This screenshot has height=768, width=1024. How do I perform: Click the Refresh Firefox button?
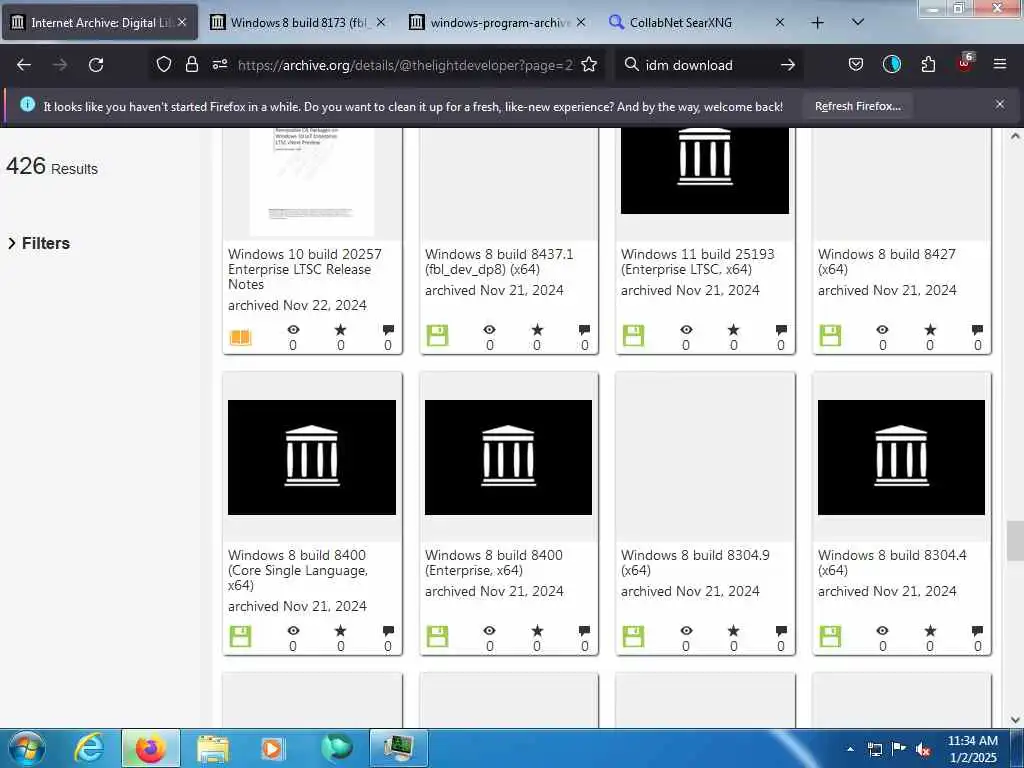857,106
